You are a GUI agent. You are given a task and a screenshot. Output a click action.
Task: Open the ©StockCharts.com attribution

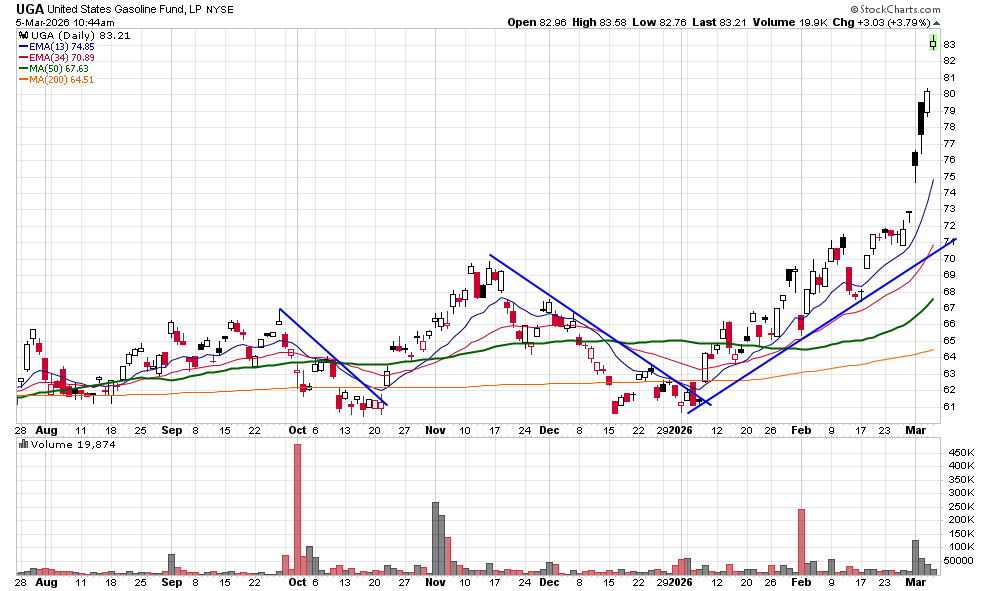pos(895,9)
